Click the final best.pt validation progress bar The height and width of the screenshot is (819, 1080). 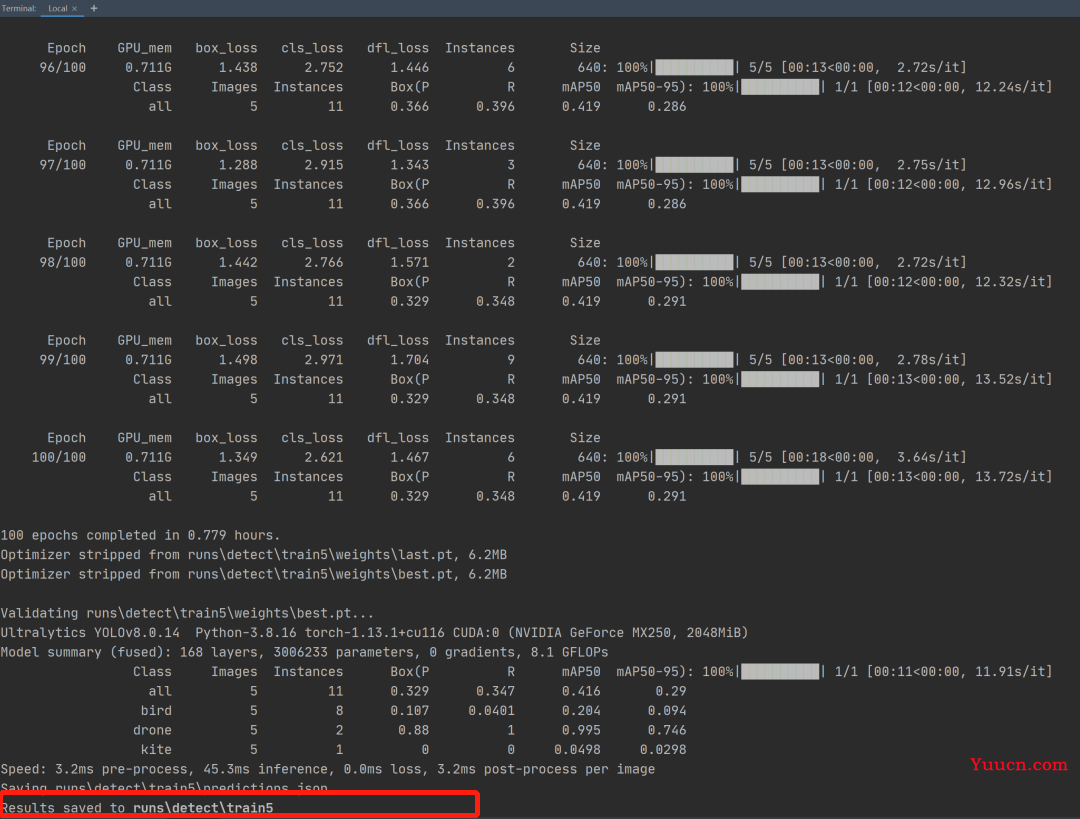pos(780,672)
